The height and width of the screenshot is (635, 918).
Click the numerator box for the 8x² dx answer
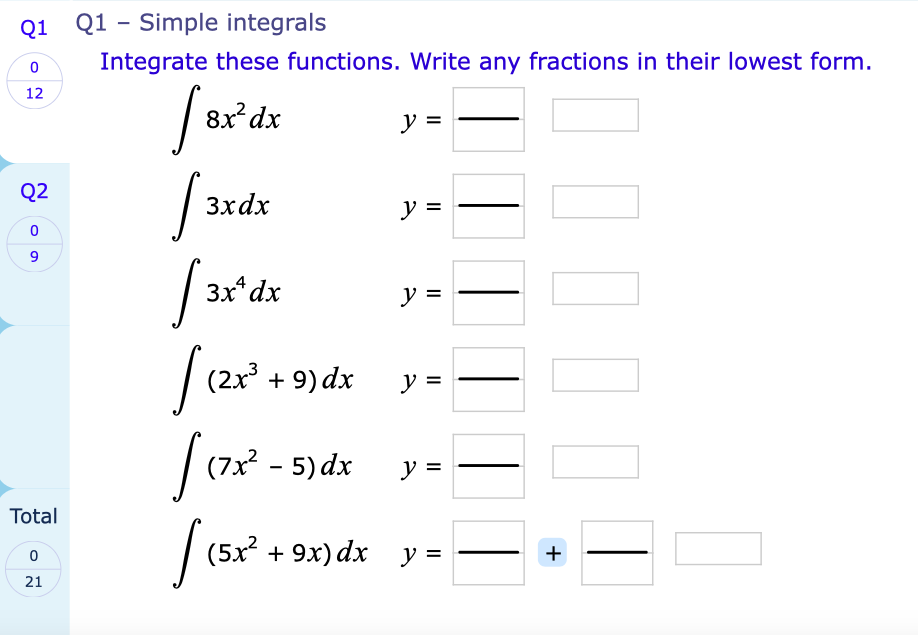pyautogui.click(x=488, y=103)
